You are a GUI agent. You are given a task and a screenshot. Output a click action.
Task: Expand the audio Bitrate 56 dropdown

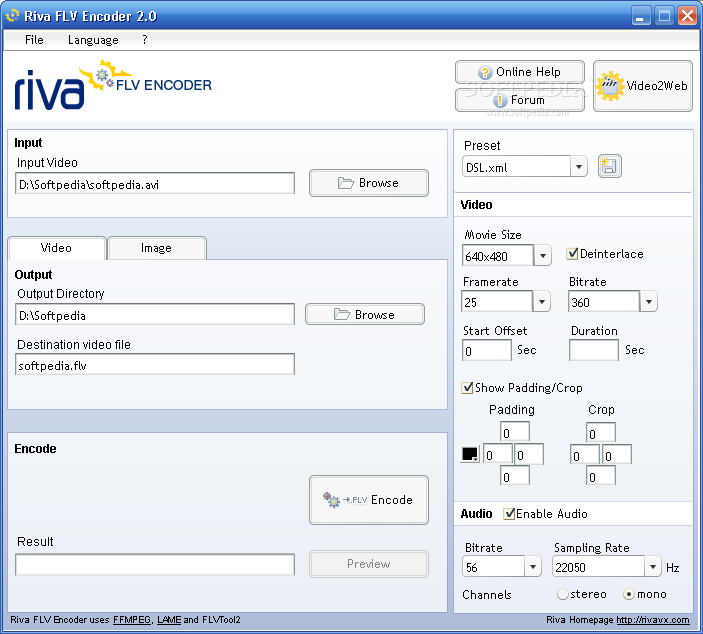tap(533, 566)
